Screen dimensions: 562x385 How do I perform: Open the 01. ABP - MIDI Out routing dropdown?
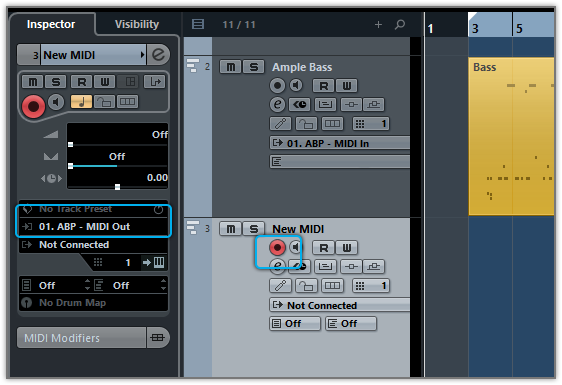coord(93,227)
